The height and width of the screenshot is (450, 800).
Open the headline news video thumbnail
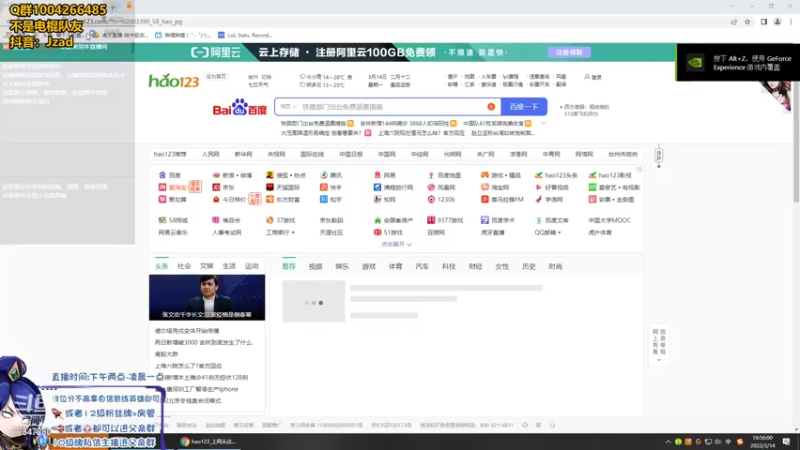tap(207, 297)
